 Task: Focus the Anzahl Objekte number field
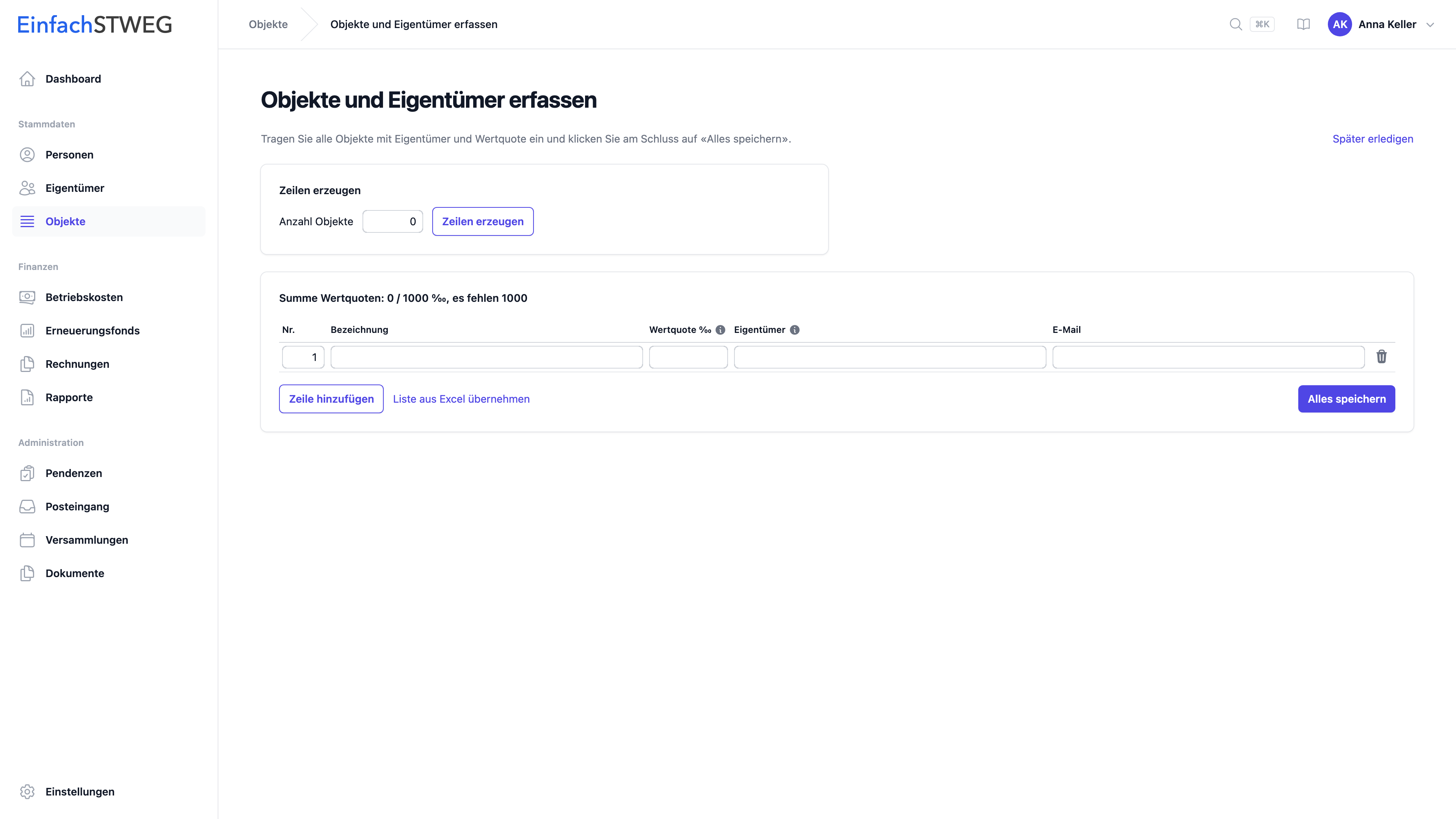point(393,221)
